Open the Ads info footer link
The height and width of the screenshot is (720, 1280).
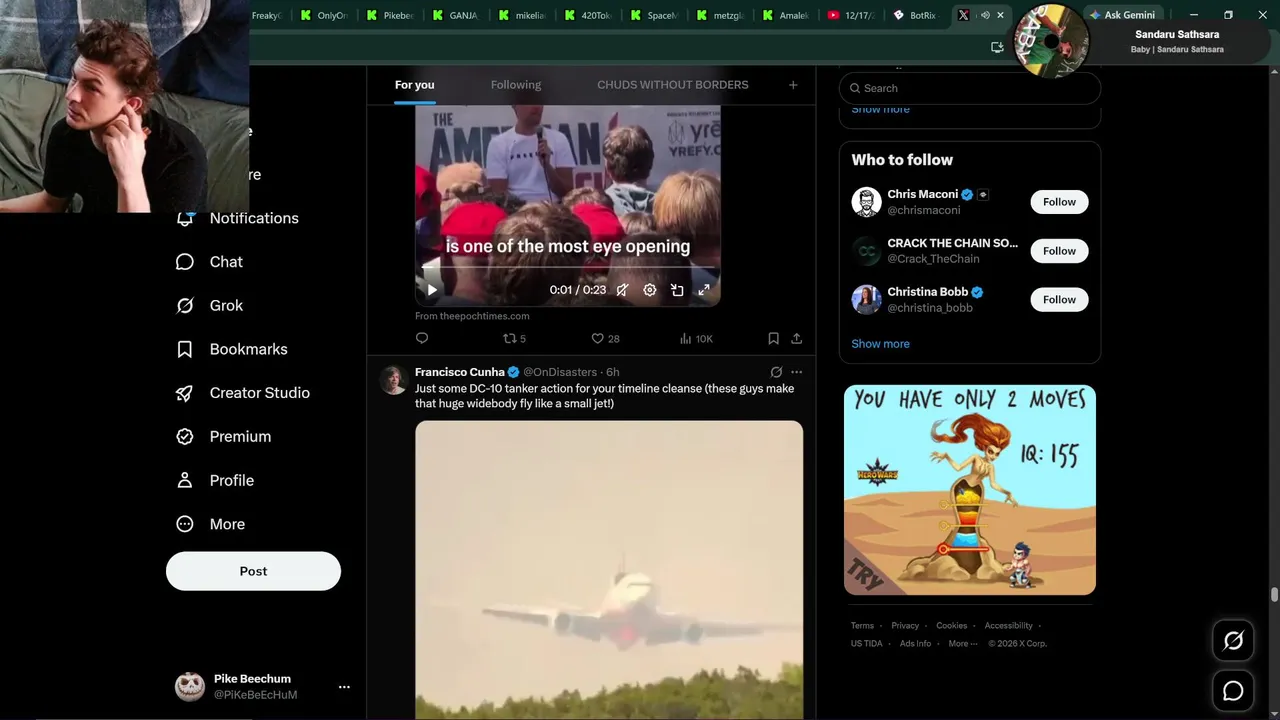coord(915,643)
